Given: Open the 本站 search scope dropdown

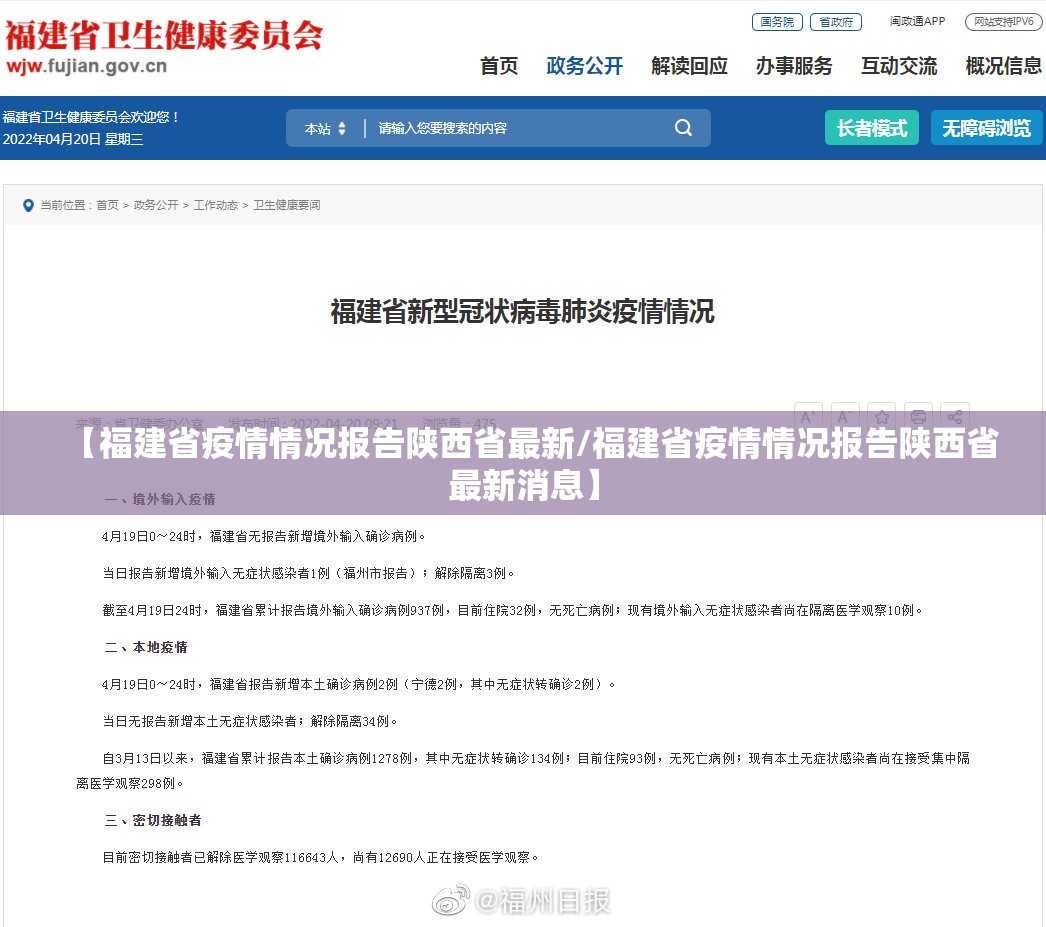Looking at the screenshot, I should (325, 129).
